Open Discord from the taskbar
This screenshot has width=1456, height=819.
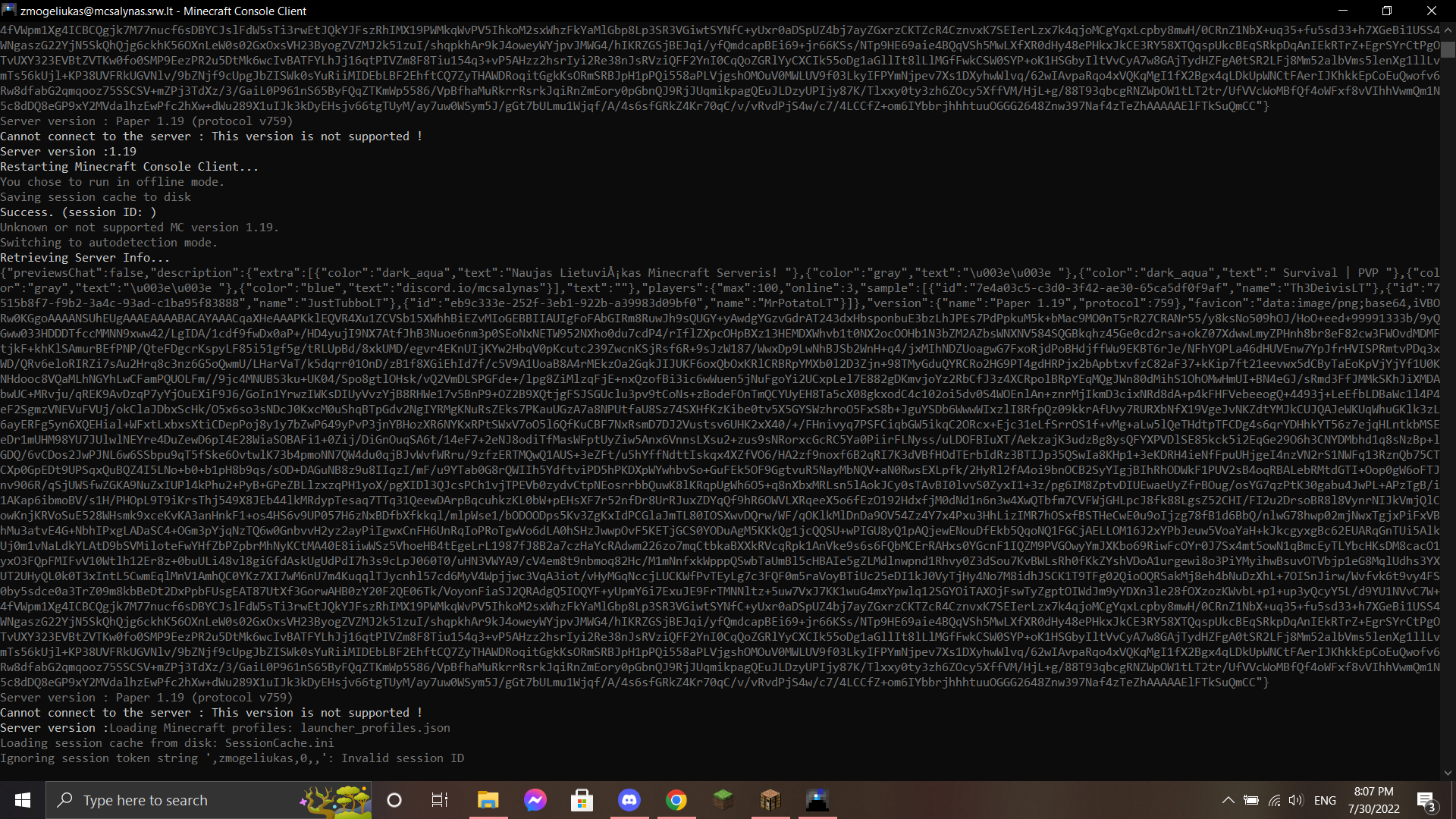click(x=629, y=800)
